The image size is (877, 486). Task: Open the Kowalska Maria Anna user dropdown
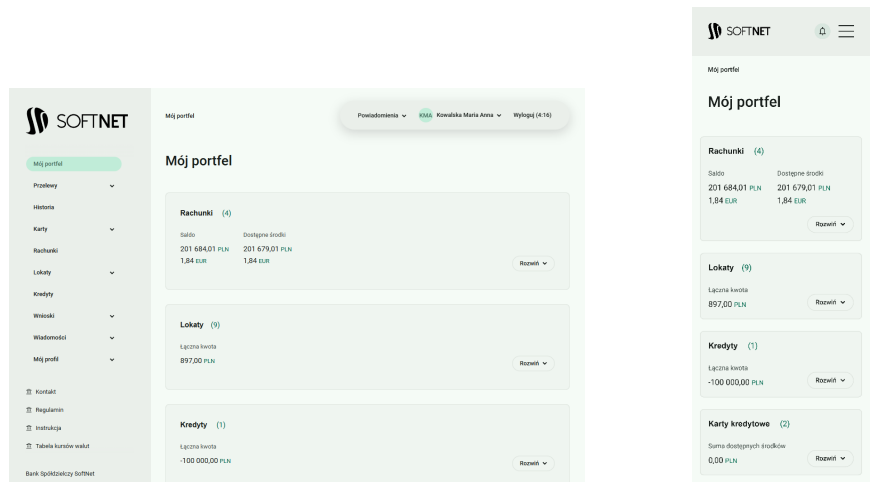tap(468, 115)
